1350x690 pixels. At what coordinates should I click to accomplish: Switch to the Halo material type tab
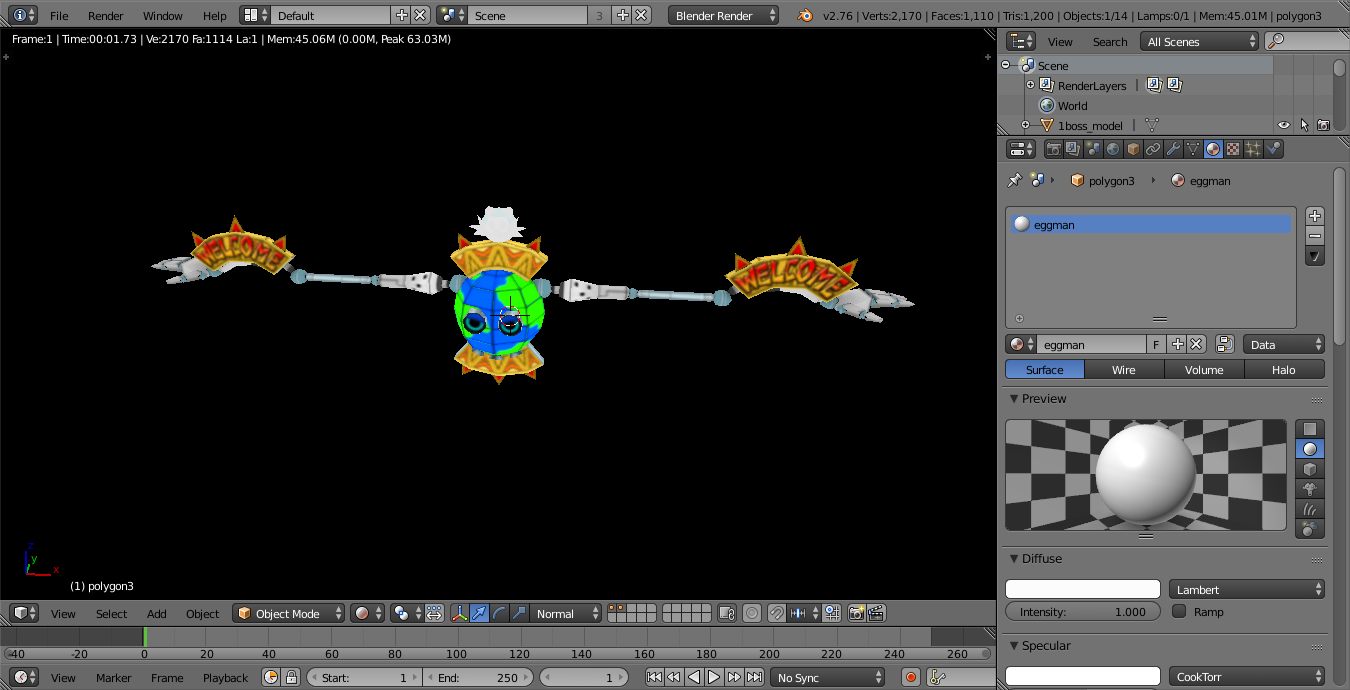click(x=1284, y=369)
